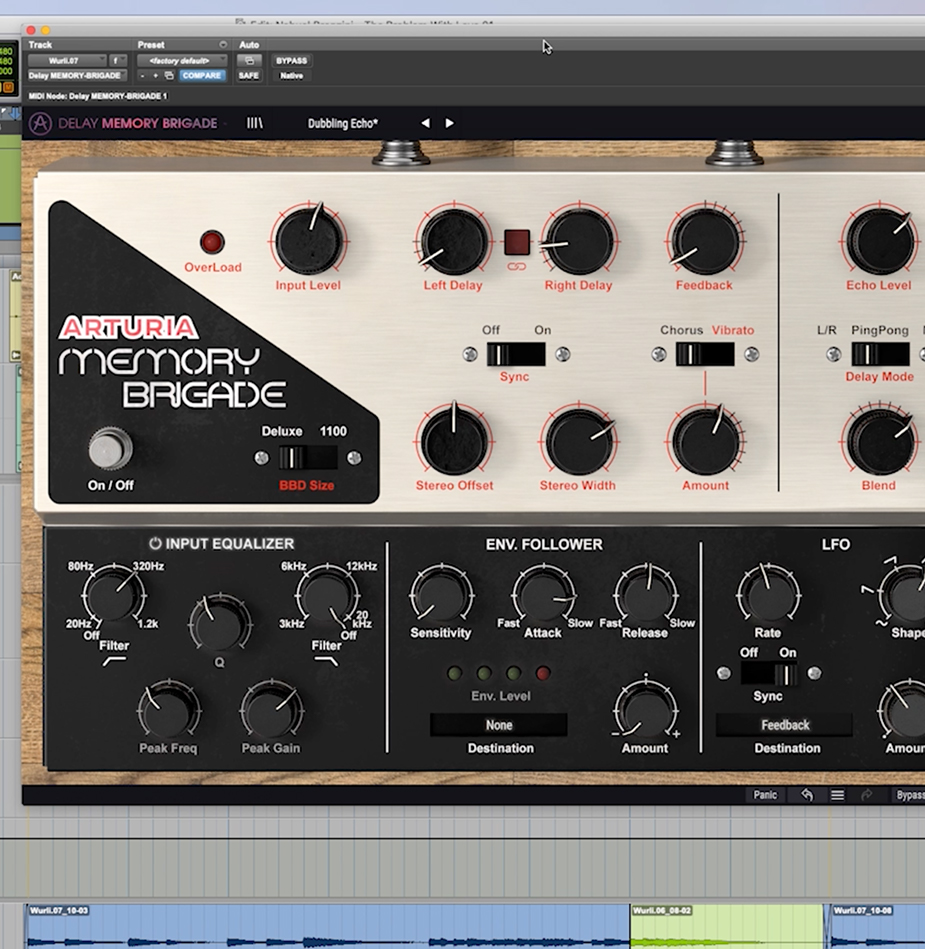
Task: Open the Arturia logo main menu
Action: (x=41, y=123)
